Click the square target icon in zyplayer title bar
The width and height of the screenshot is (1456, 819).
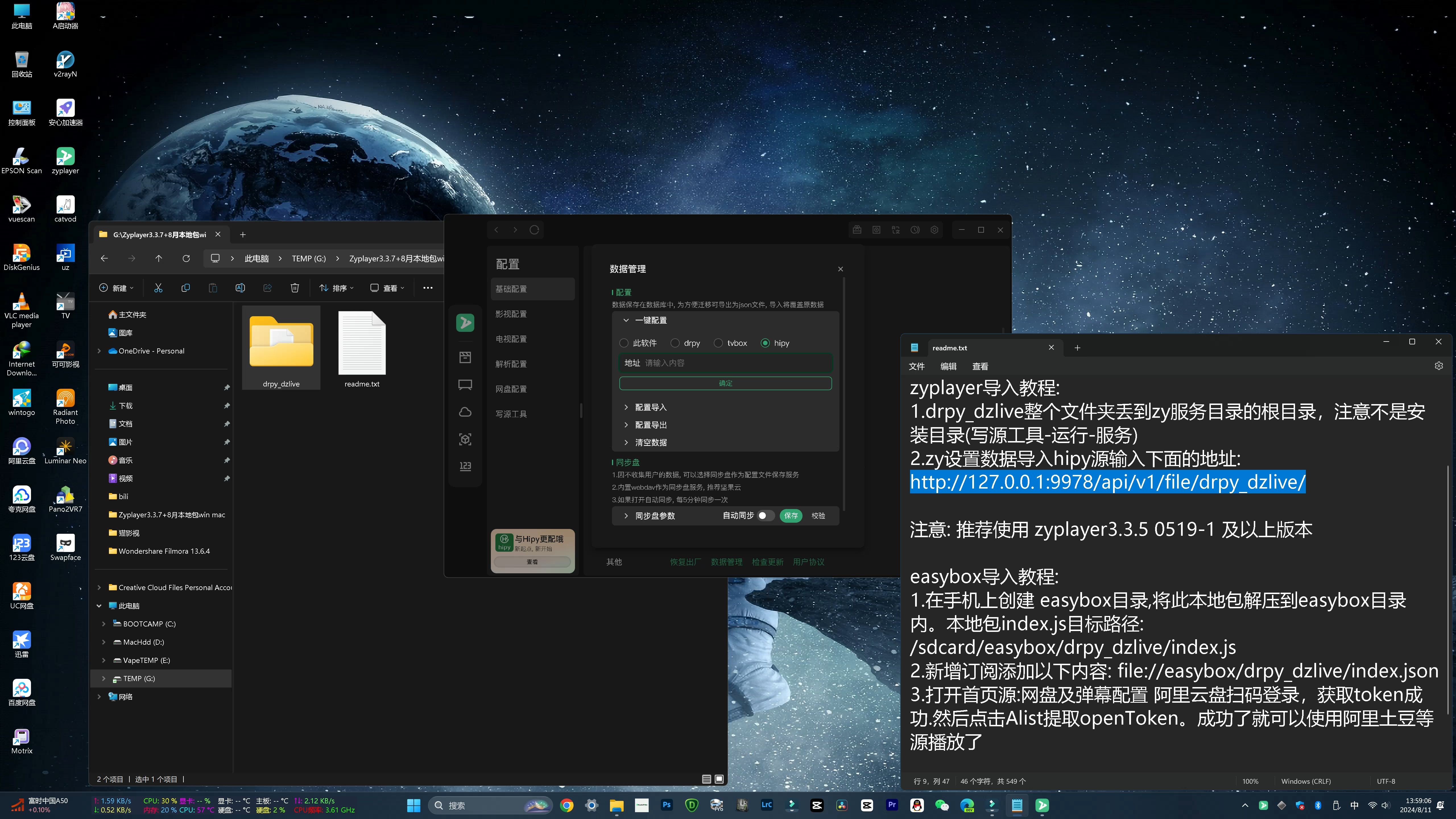pos(876,230)
